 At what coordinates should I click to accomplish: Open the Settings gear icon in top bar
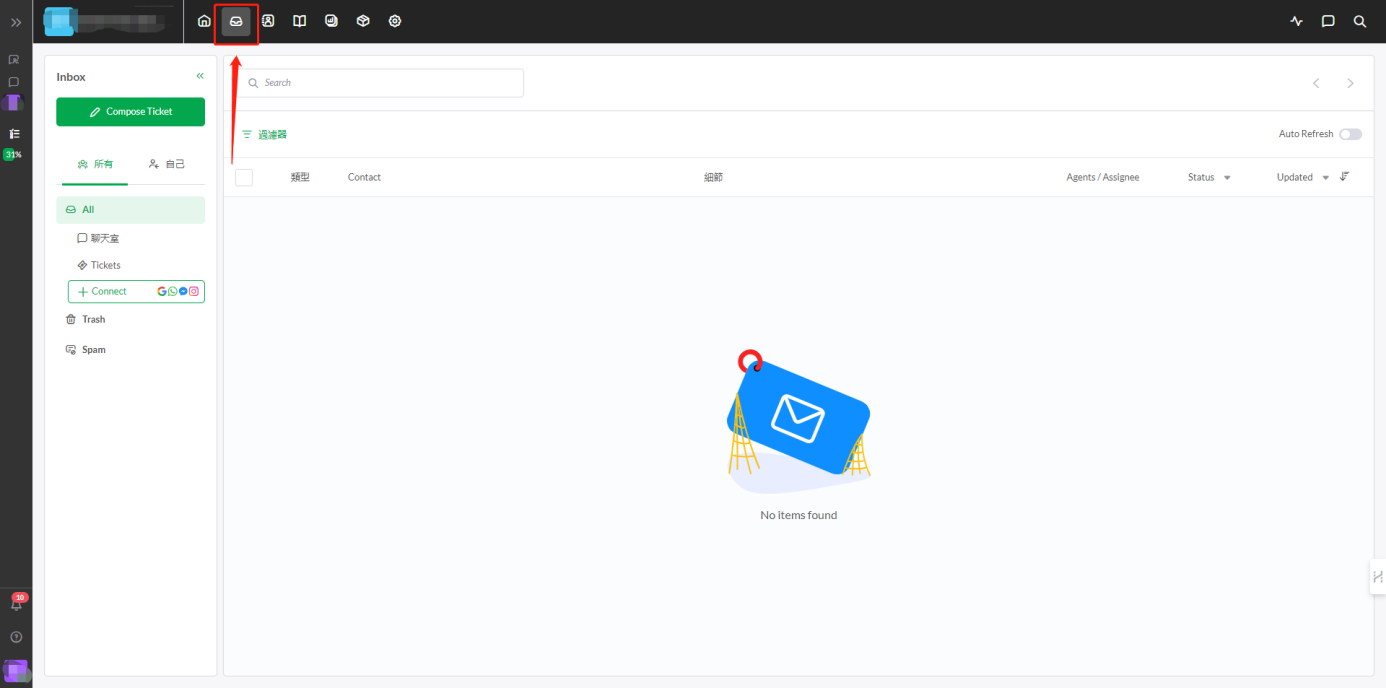pyautogui.click(x=394, y=21)
